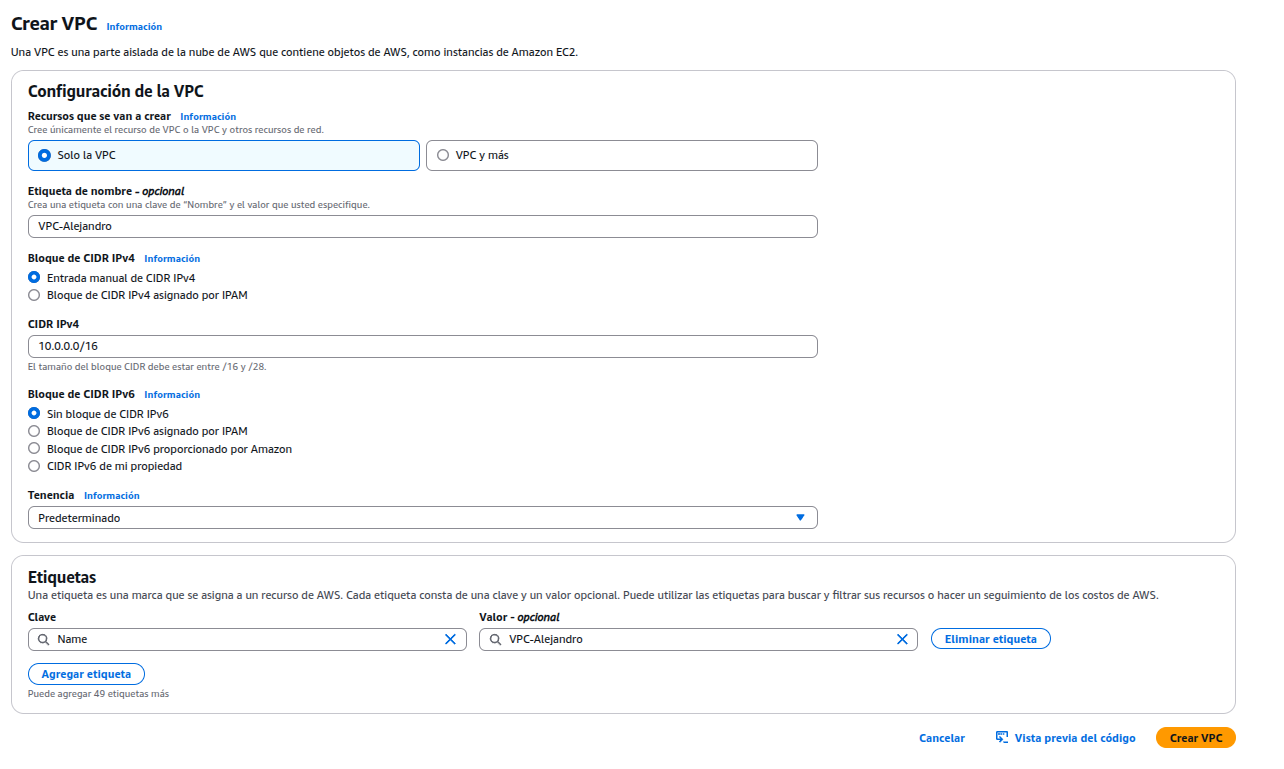Click into the CIDR IPv4 input field
Viewport: 1284px width, 769px height.
pos(422,346)
